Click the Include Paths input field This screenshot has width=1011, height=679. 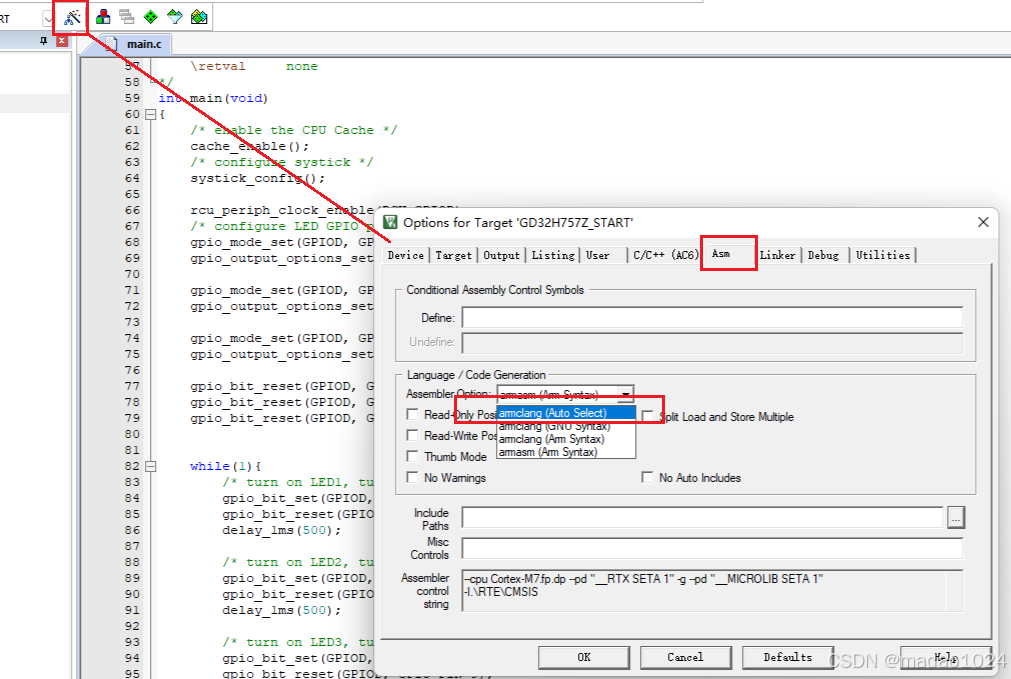click(703, 517)
